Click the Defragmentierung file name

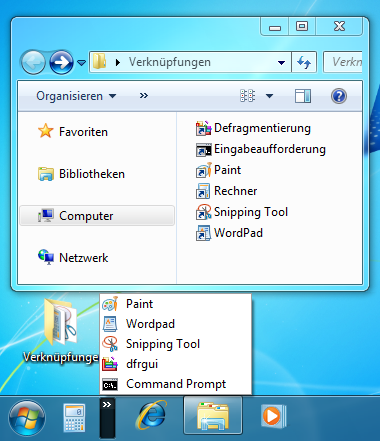click(262, 128)
